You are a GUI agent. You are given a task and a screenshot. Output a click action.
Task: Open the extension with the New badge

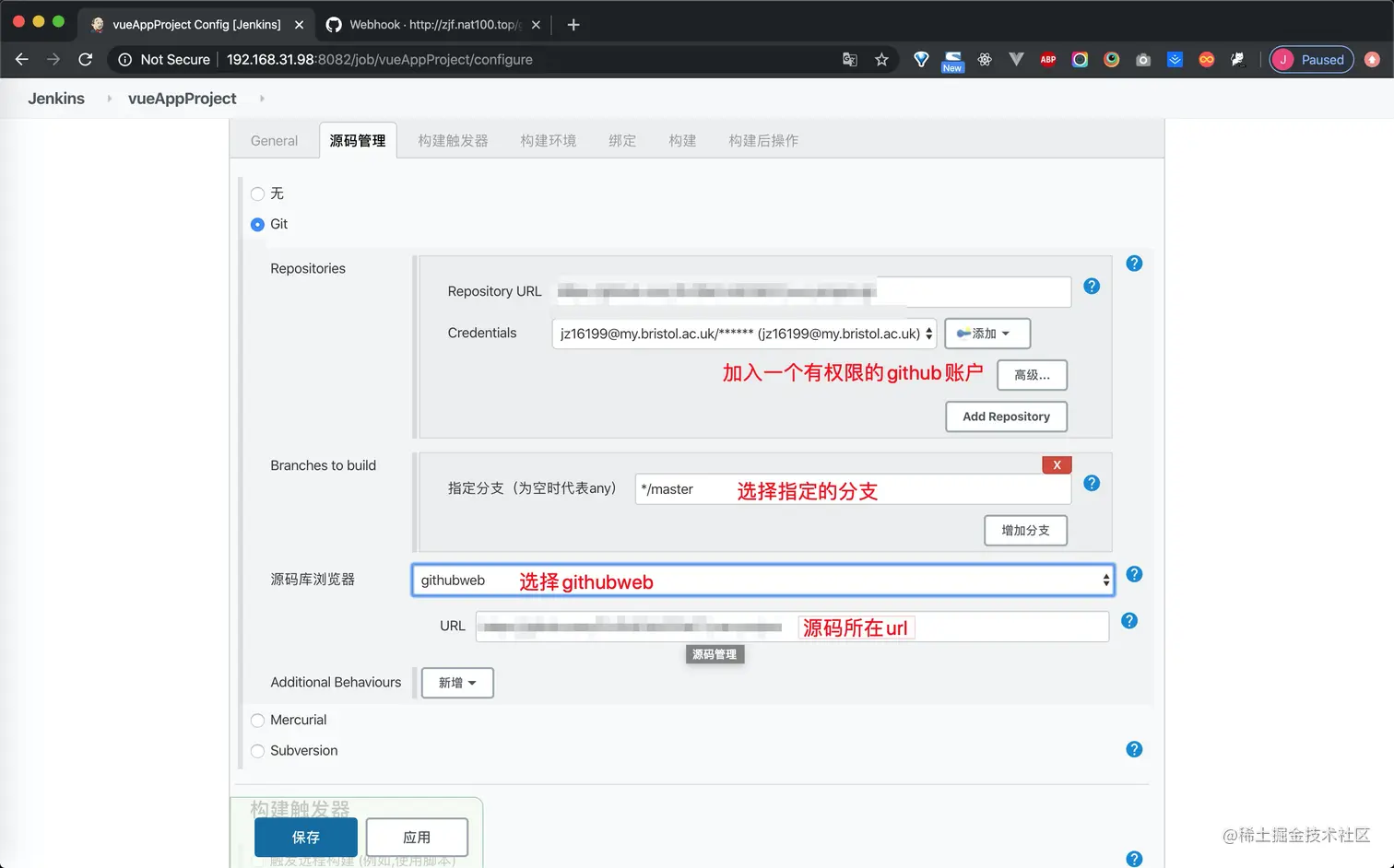(x=952, y=61)
